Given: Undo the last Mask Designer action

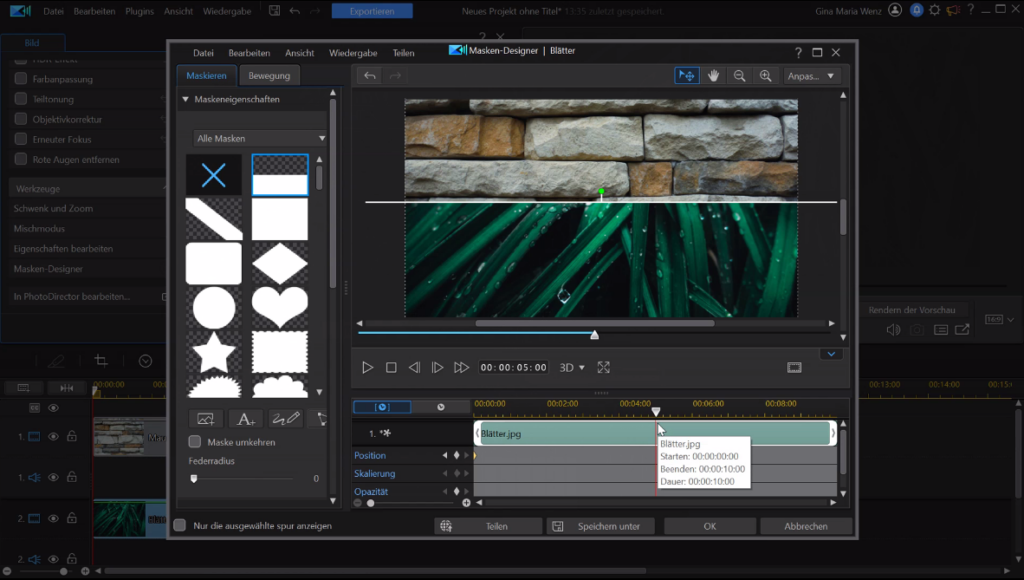Looking at the screenshot, I should point(370,76).
